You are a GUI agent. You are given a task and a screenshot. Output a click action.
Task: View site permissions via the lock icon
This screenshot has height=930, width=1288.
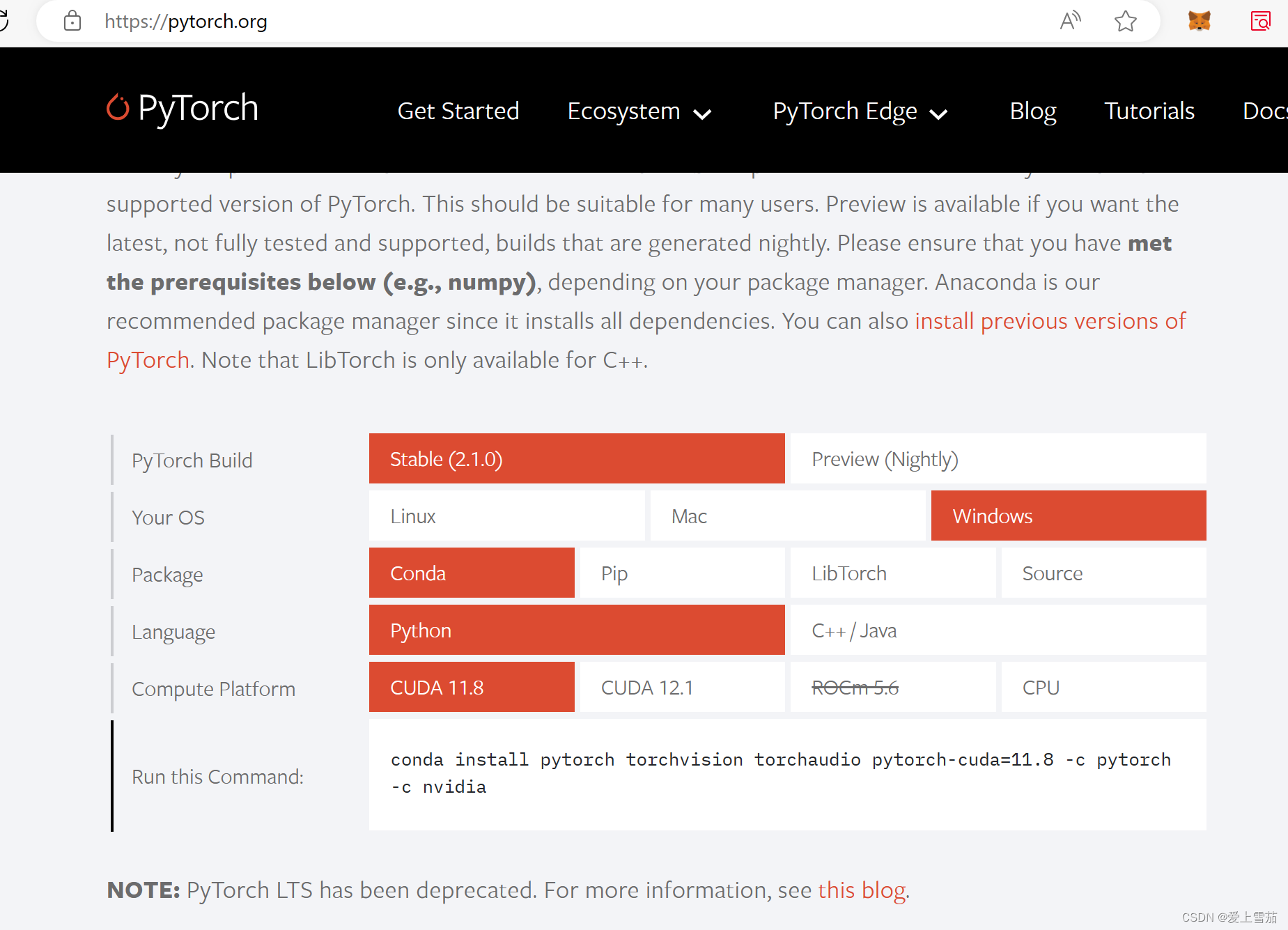tap(72, 21)
